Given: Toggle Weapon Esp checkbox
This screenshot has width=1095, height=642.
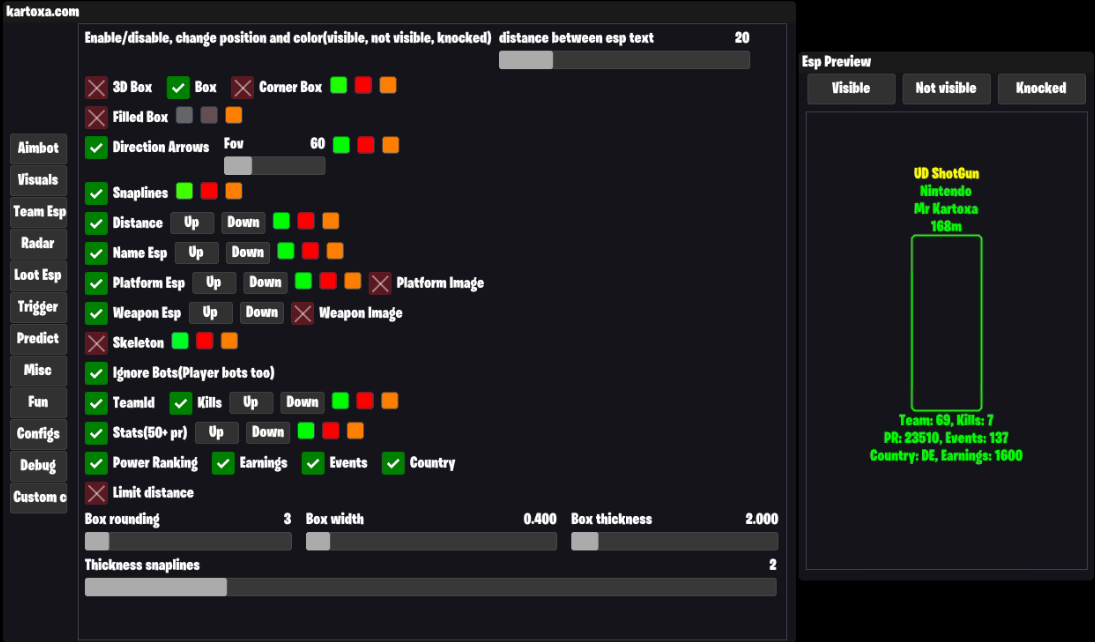Looking at the screenshot, I should 96,313.
